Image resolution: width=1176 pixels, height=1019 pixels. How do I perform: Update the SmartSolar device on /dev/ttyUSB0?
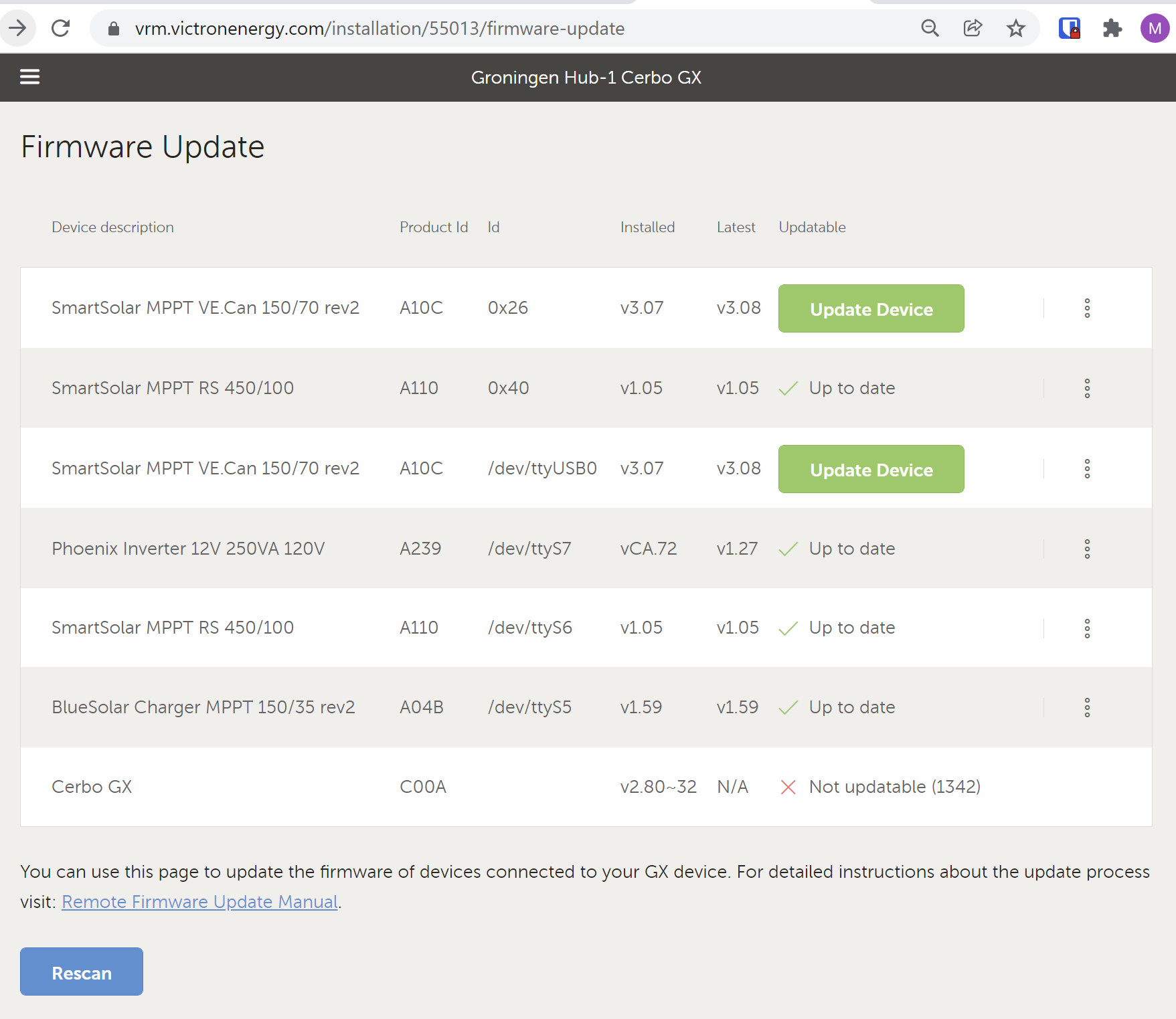click(x=871, y=469)
